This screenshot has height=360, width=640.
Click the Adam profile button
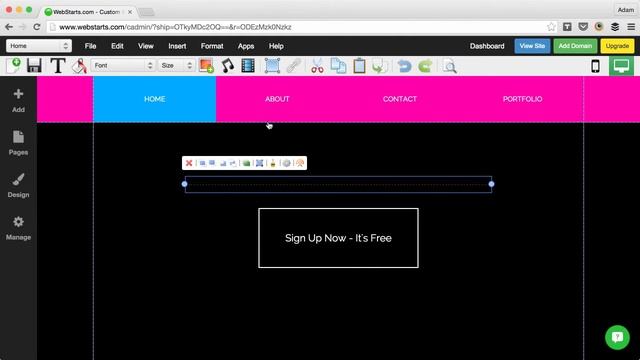625,10
